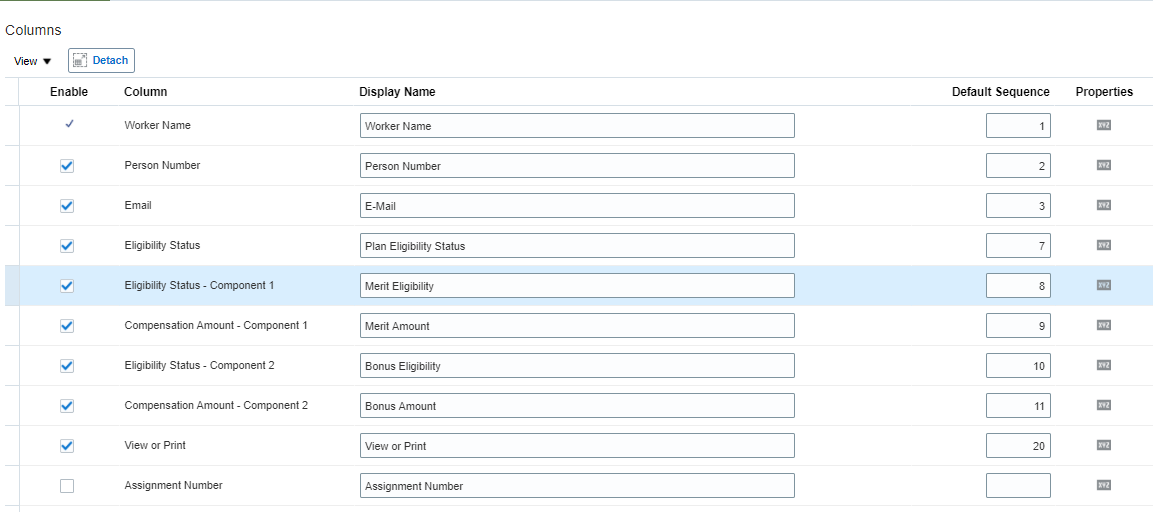Open properties icon for Email row
Screen dimensions: 1153x512
[x=1104, y=205]
